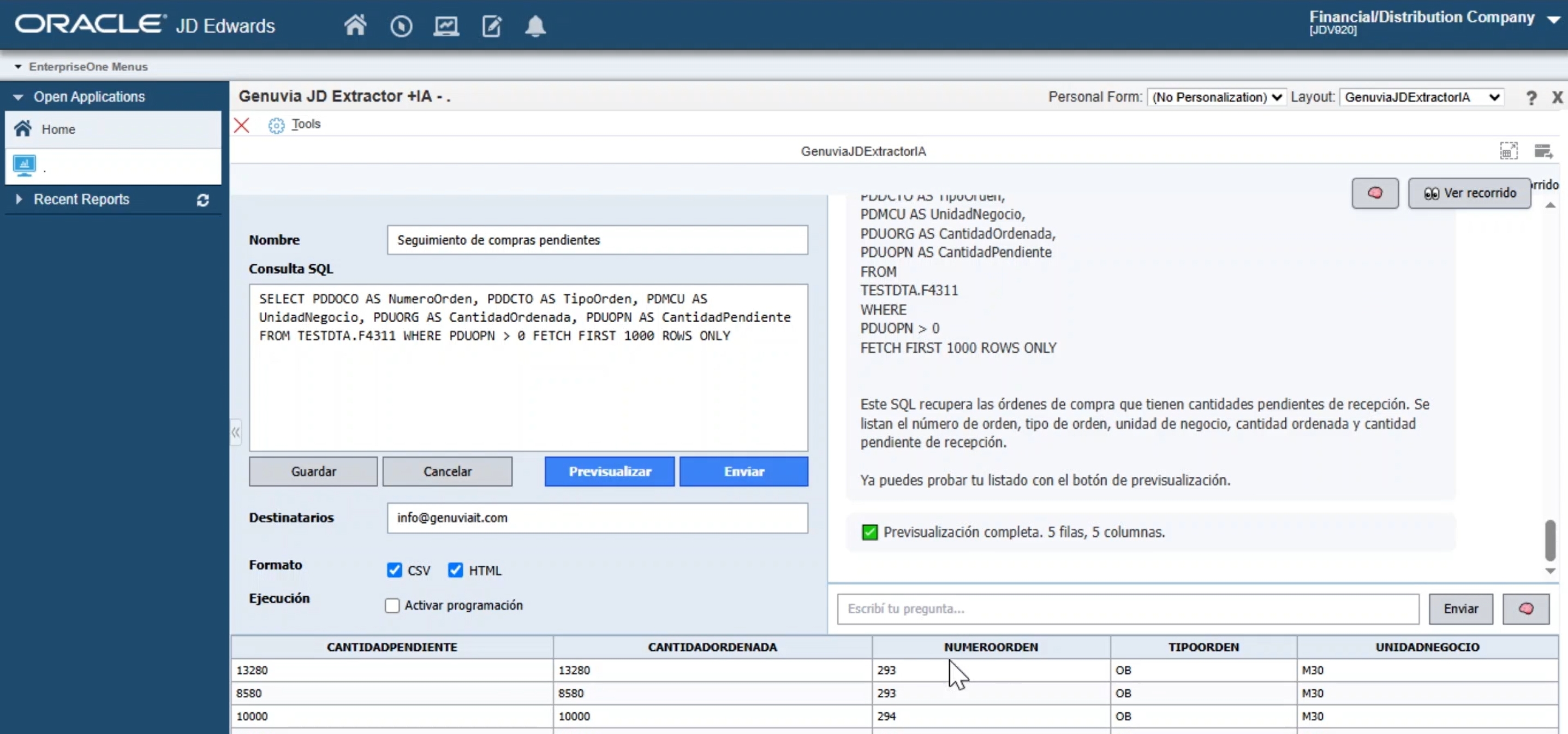1568x734 pixels.
Task: Click the UNIDADNEGOCIO column header
Action: [1427, 647]
